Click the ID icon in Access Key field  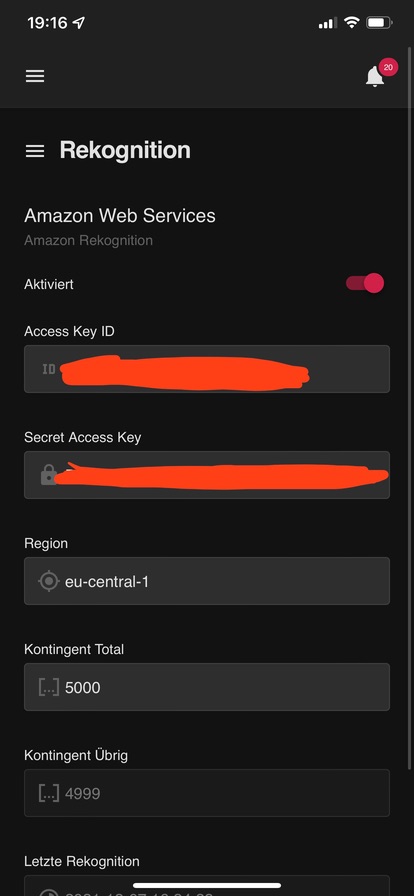coord(49,369)
